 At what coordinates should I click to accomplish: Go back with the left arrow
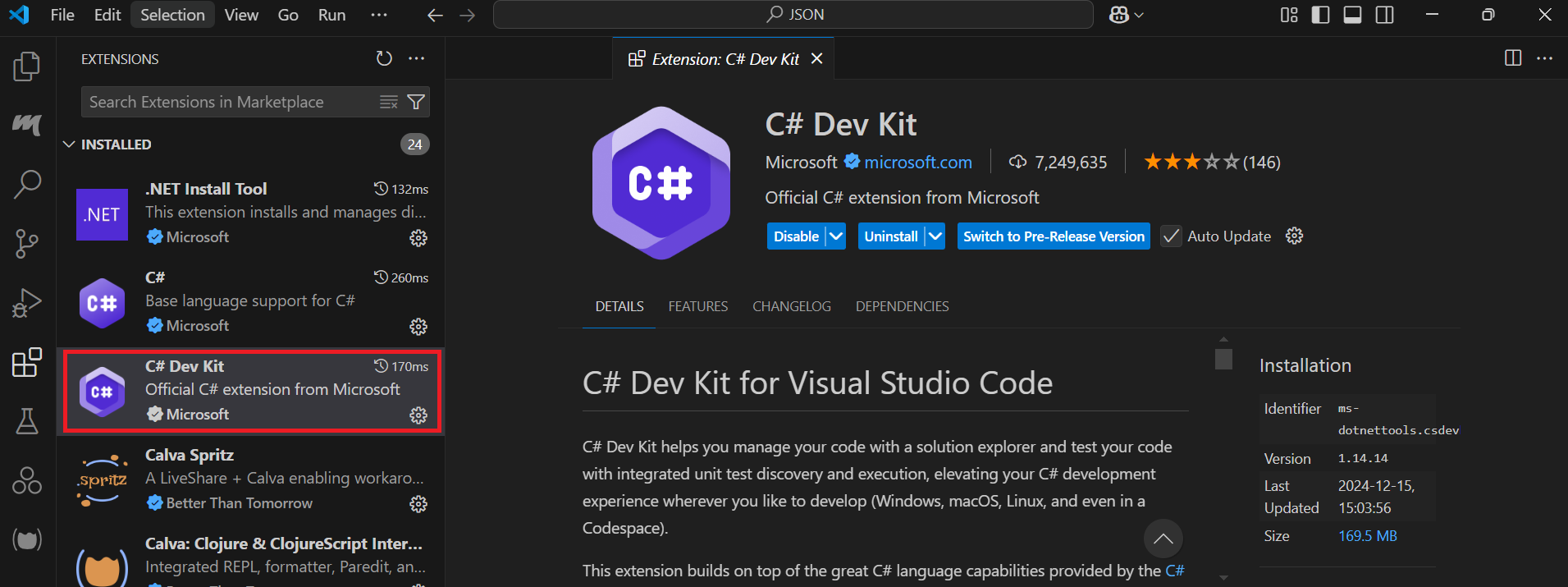[436, 15]
